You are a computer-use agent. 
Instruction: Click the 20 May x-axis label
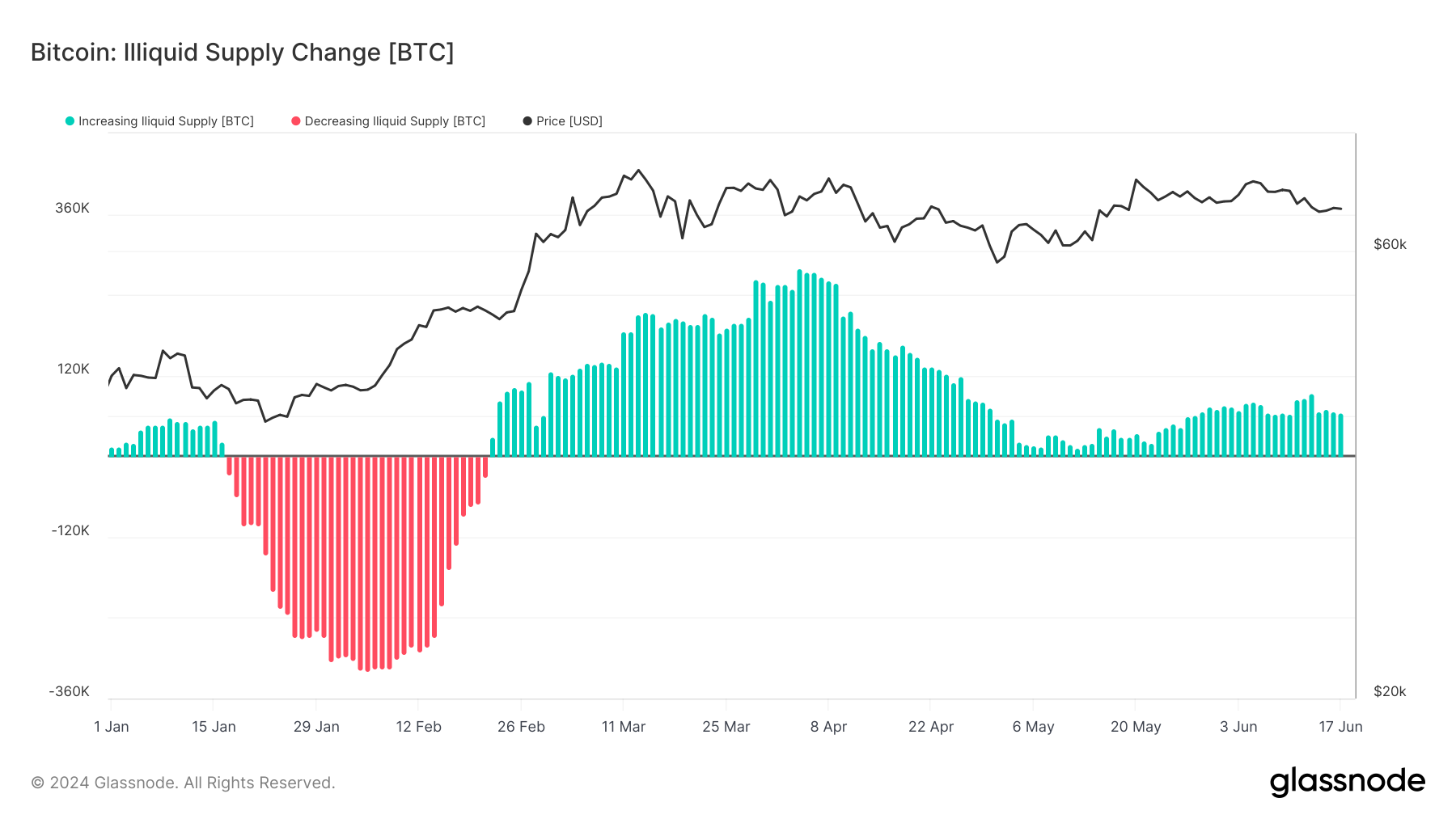pos(1136,727)
